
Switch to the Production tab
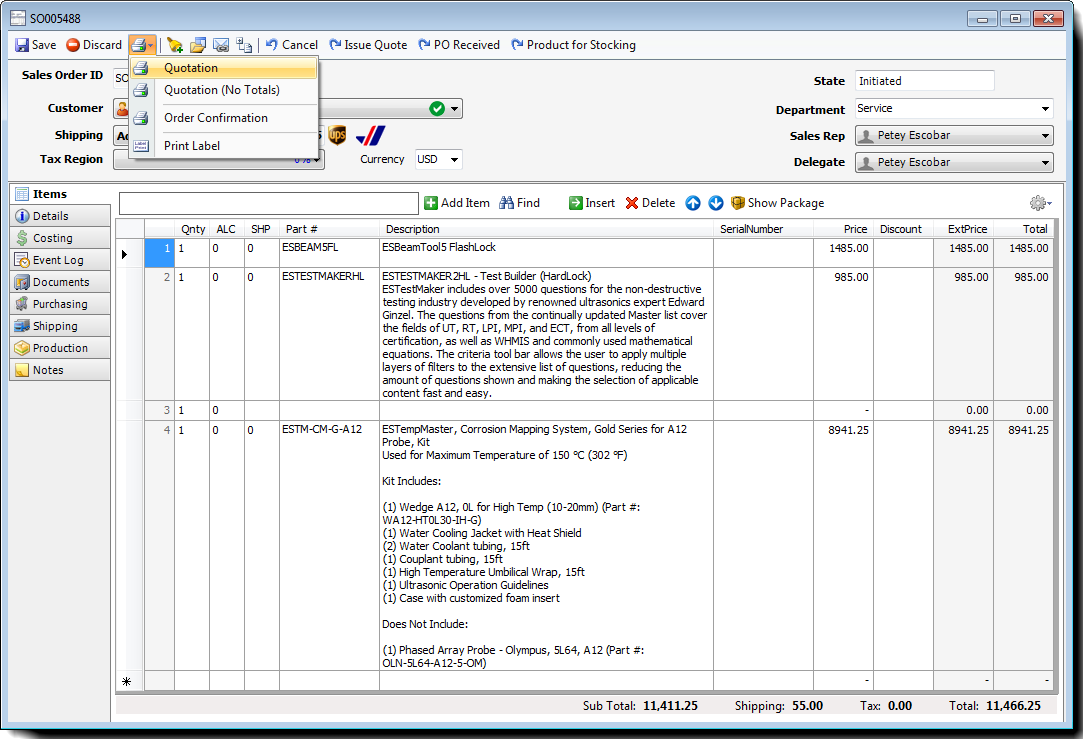60,349
